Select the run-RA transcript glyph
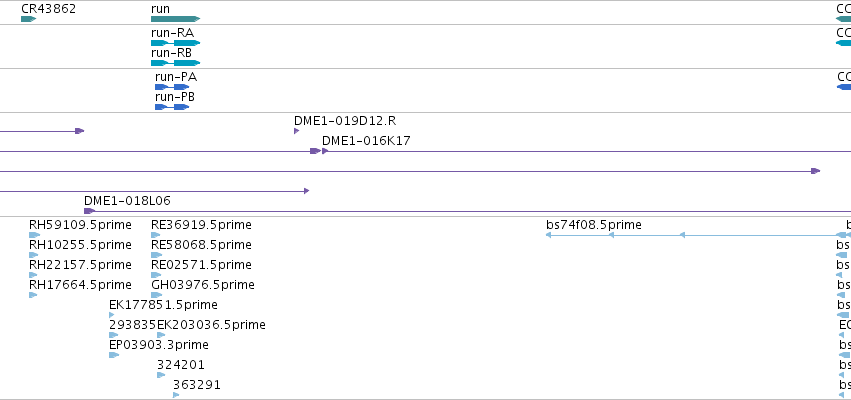Image resolution: width=851 pixels, height=400 pixels. pos(175,43)
